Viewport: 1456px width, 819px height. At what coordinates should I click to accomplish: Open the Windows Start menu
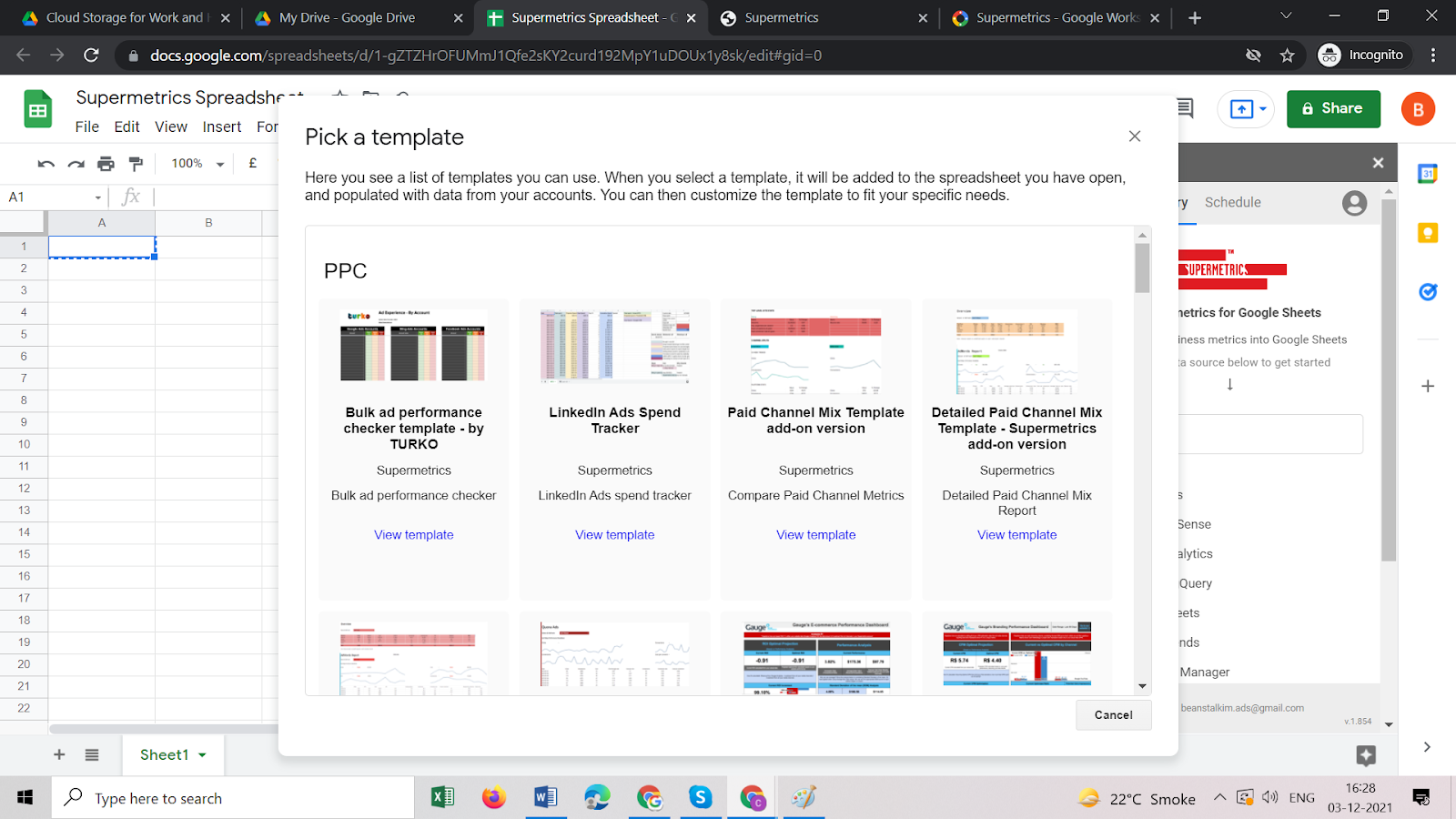tap(25, 798)
